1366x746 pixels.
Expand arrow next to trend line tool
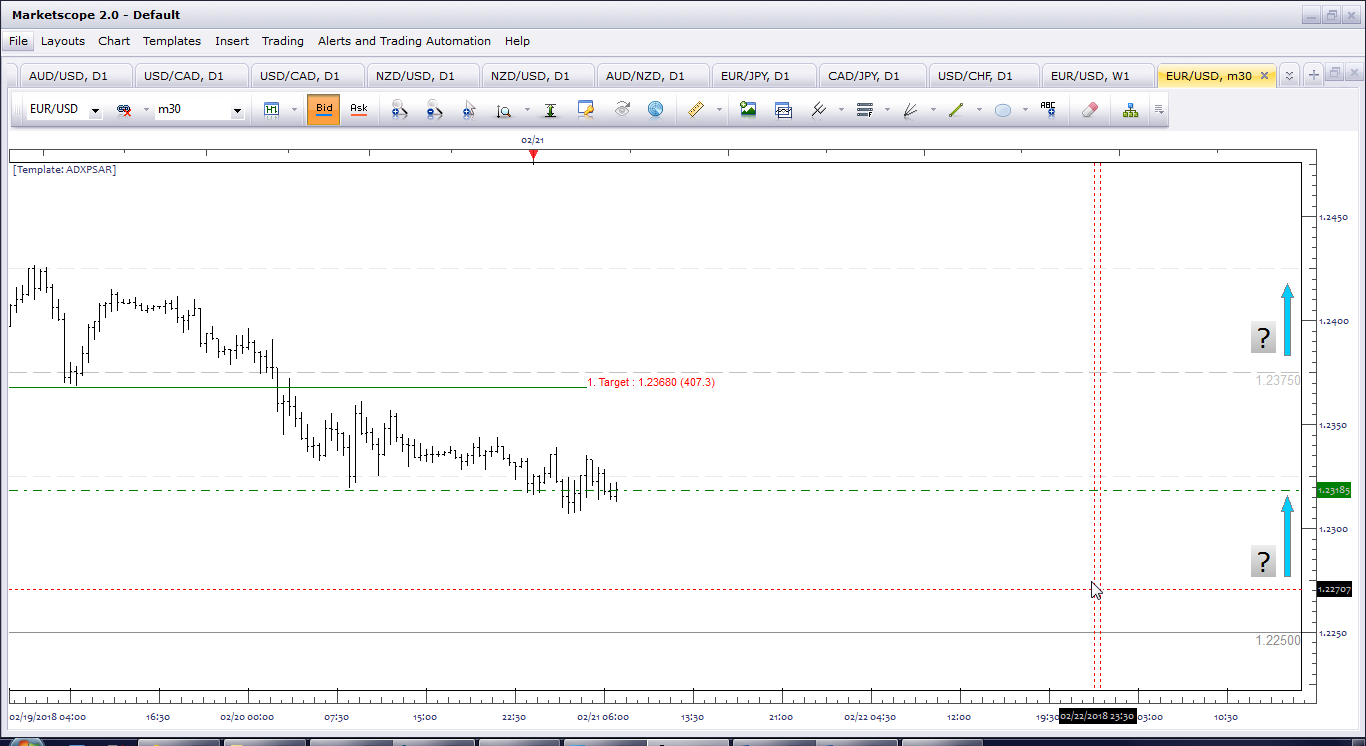tap(979, 110)
